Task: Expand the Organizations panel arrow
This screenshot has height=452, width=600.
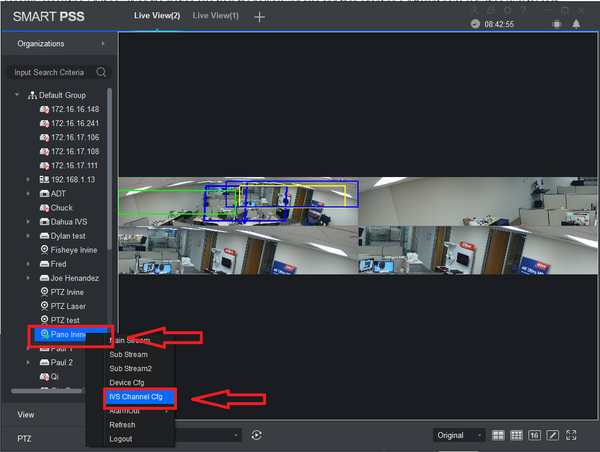Action: pos(103,44)
